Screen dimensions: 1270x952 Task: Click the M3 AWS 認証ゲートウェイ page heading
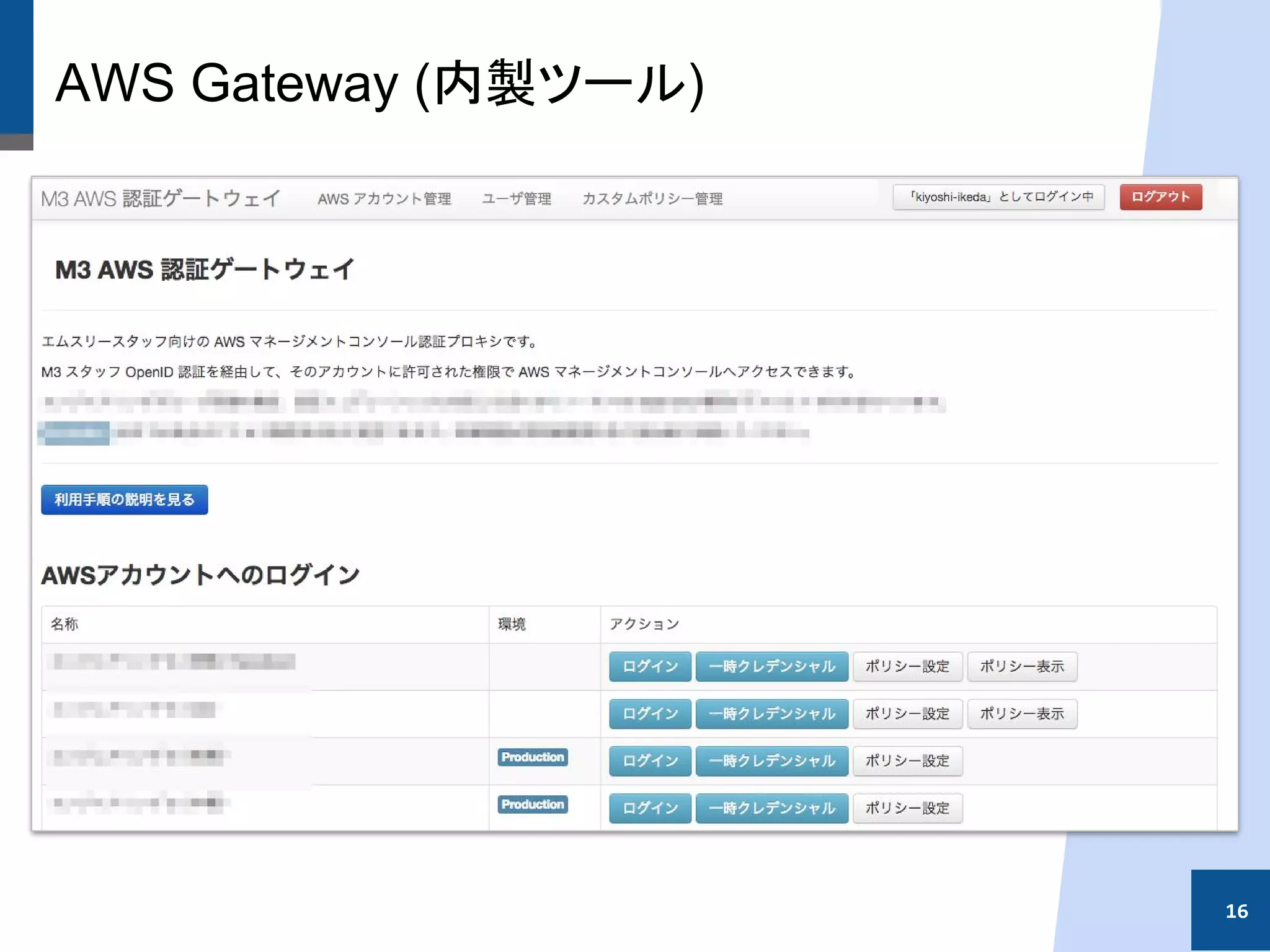click(205, 270)
